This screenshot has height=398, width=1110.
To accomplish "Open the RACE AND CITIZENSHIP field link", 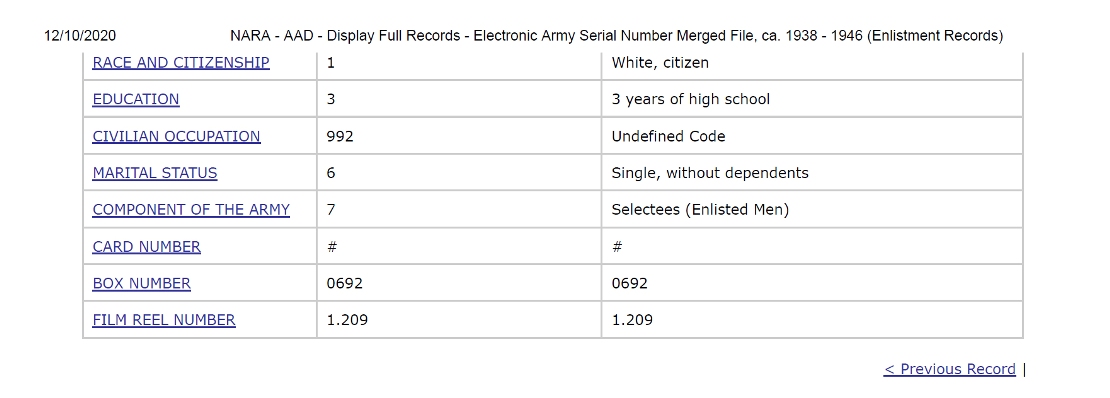I will coord(181,62).
